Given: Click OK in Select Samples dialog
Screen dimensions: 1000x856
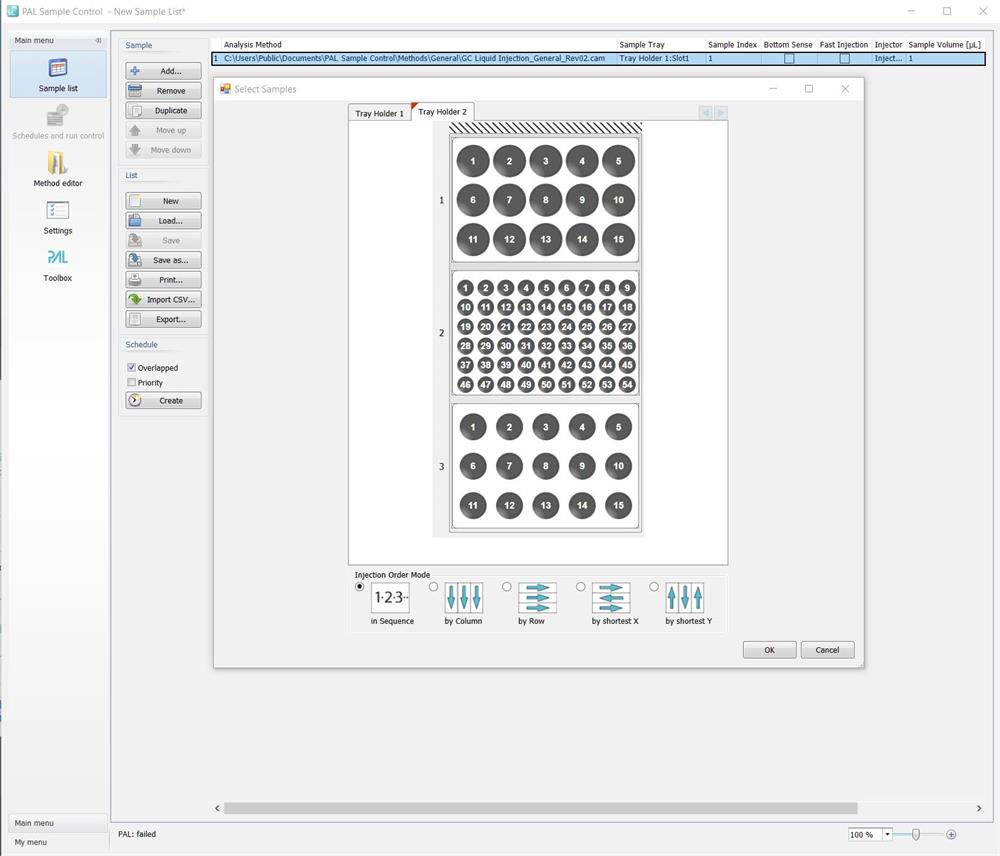Looking at the screenshot, I should point(769,650).
